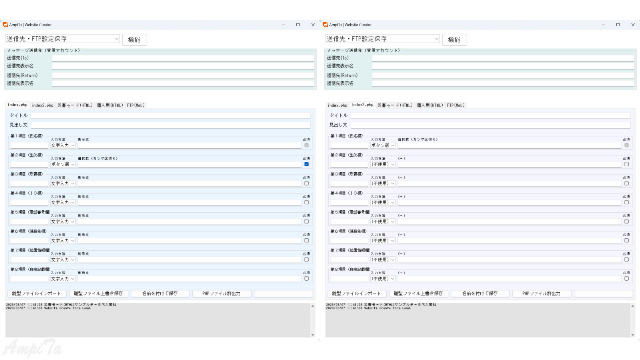
Task: Click the 送信先(To) input field in right window
Action: (x=503, y=58)
